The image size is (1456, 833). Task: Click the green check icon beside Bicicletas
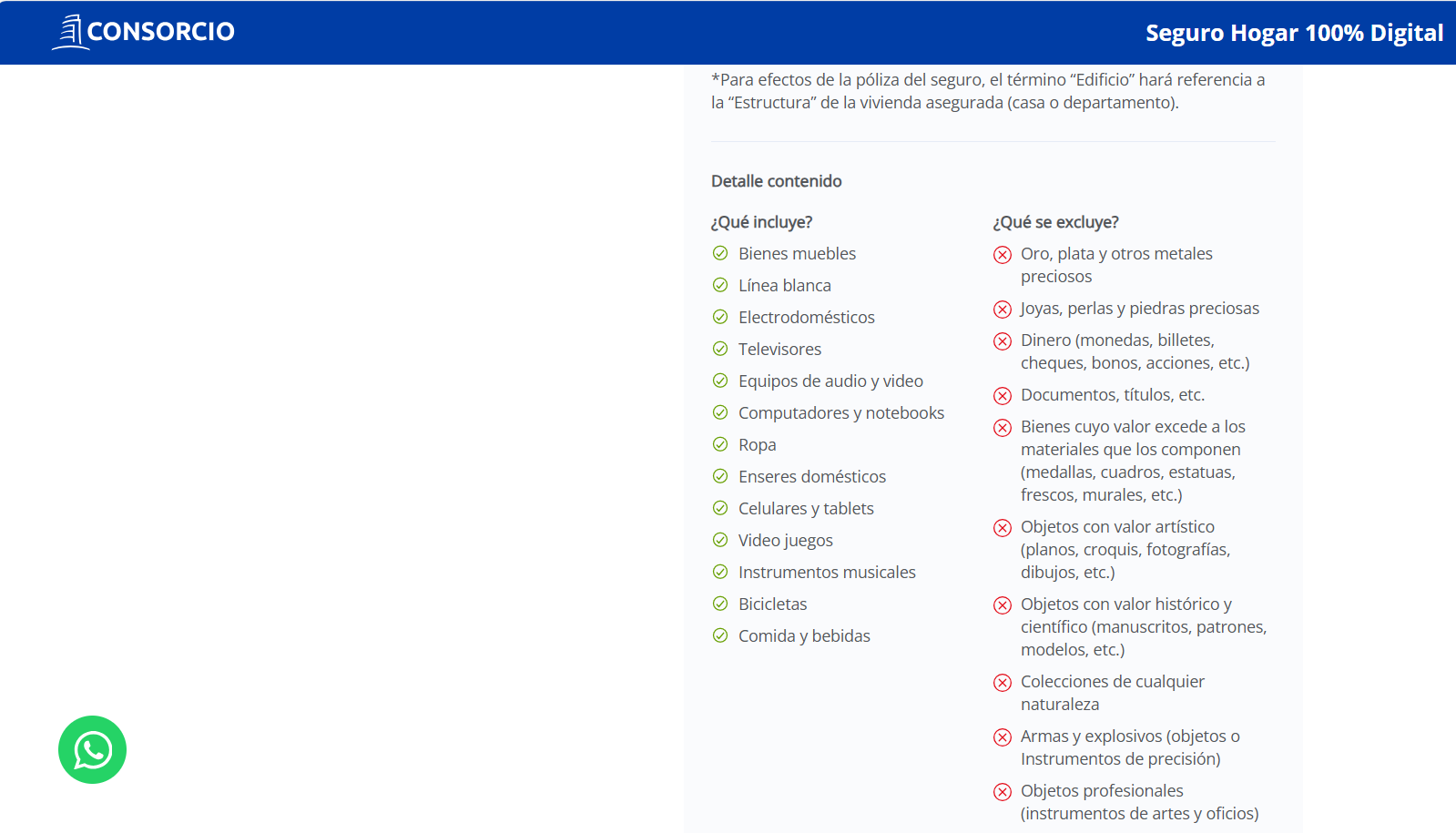pos(720,604)
